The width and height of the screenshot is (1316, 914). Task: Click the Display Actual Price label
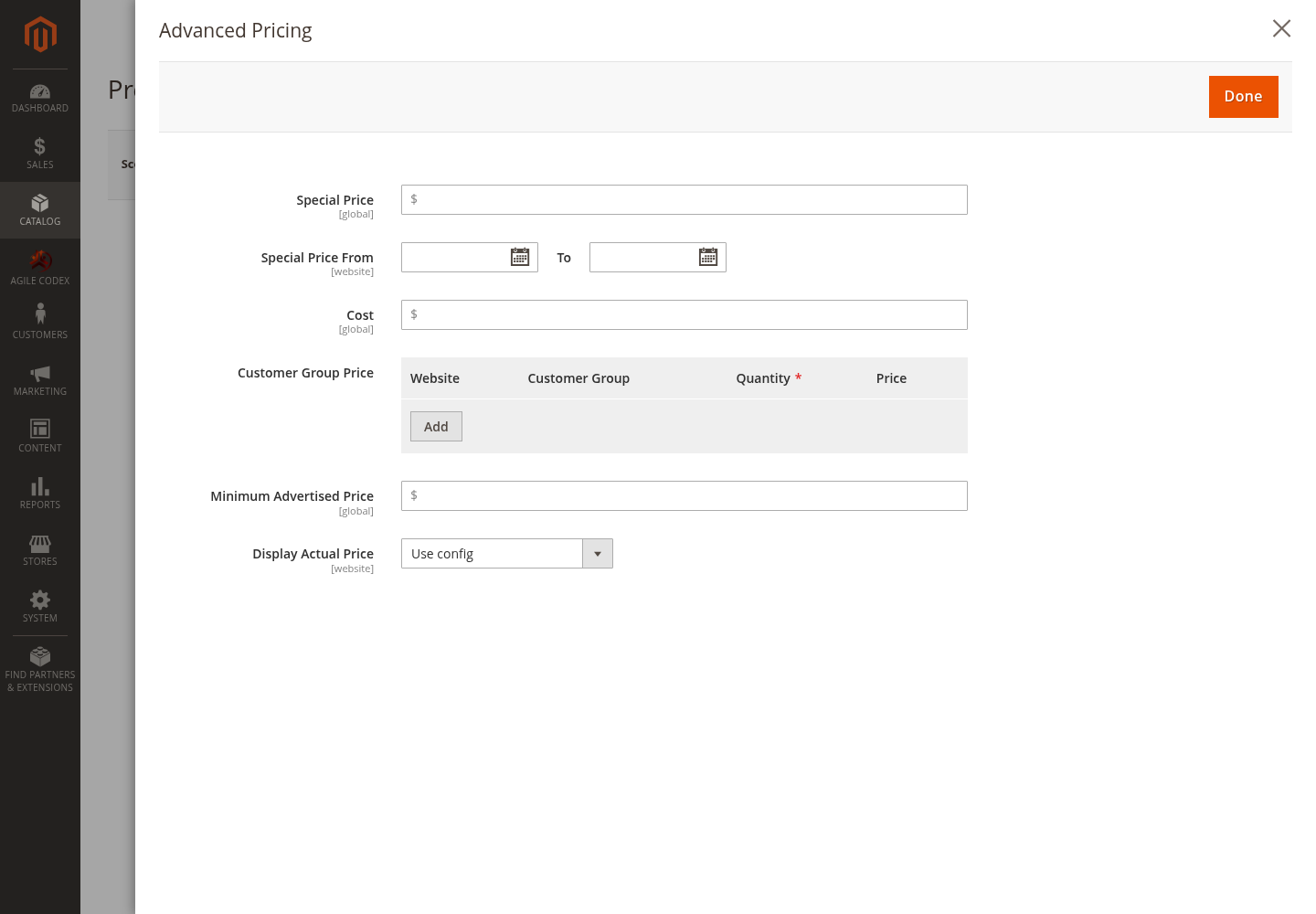313,554
